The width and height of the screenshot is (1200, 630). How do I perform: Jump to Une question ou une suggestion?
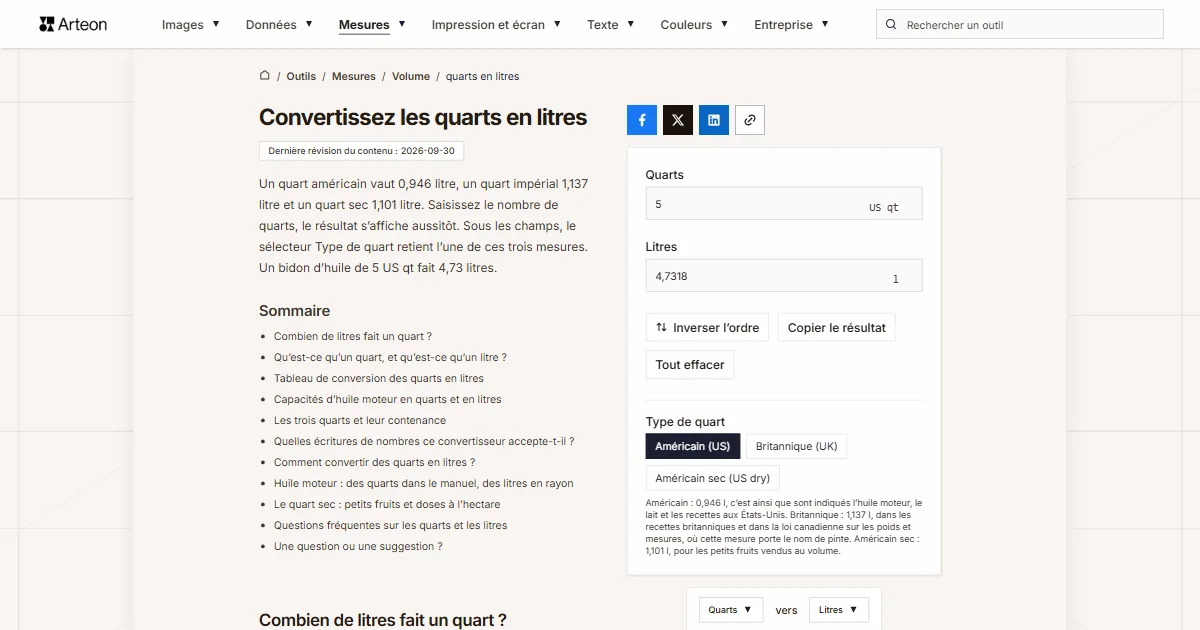click(358, 546)
